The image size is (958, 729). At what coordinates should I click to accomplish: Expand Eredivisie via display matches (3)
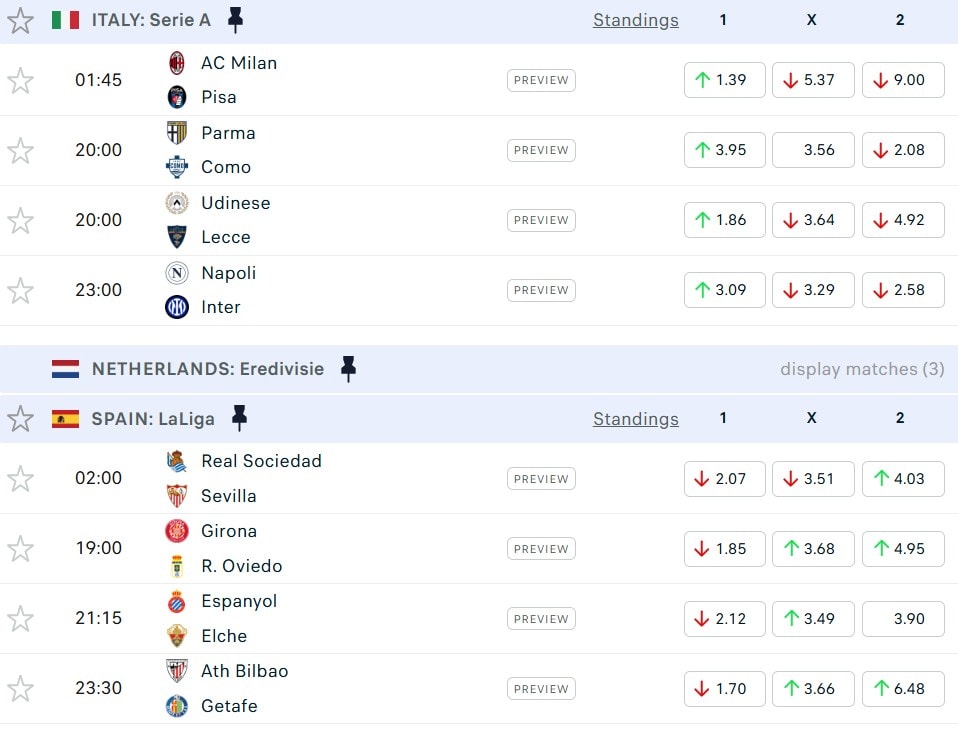862,369
